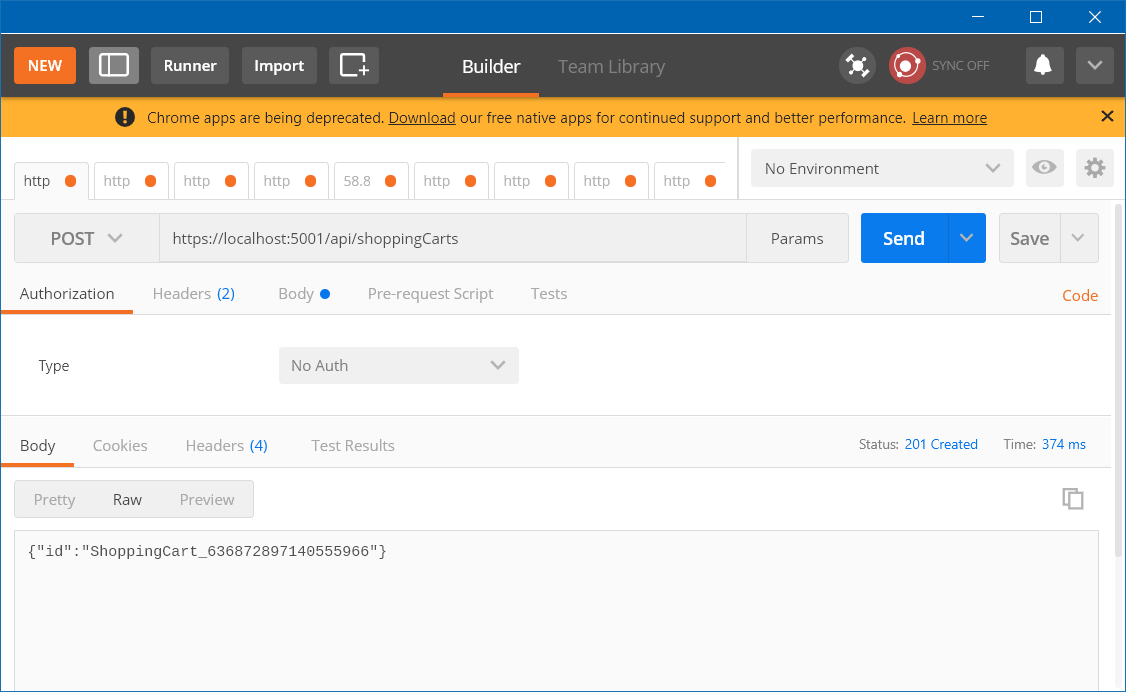Click the request URL input field
The width and height of the screenshot is (1126, 692).
[453, 238]
